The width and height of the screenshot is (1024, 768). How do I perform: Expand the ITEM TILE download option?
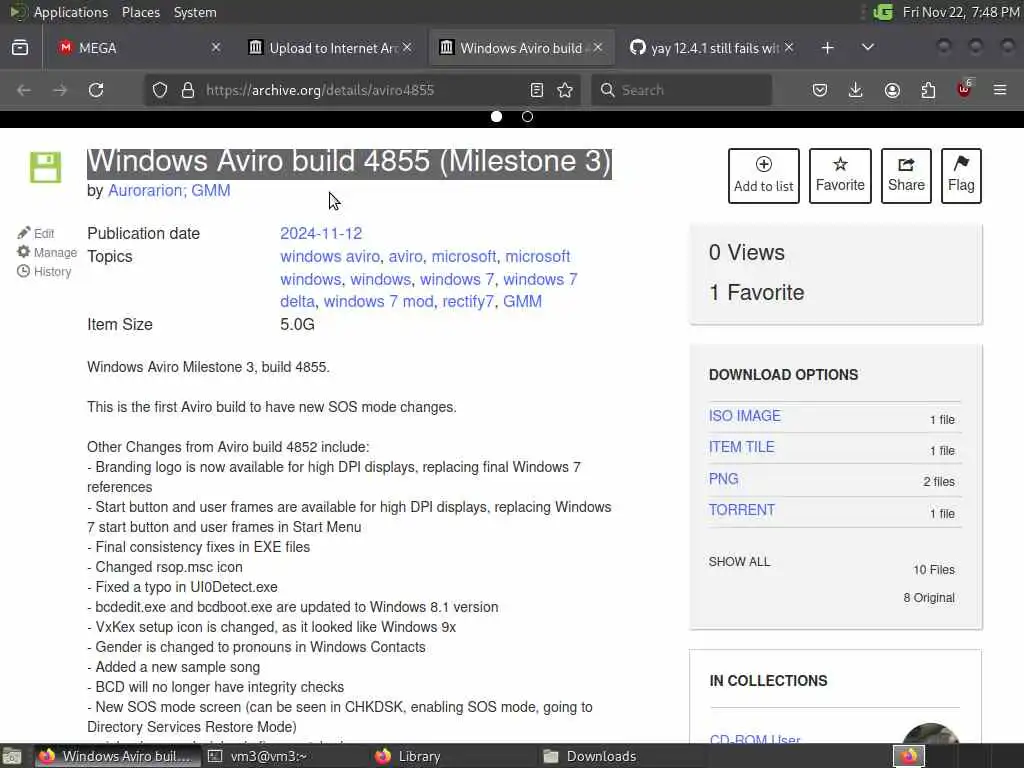741,447
